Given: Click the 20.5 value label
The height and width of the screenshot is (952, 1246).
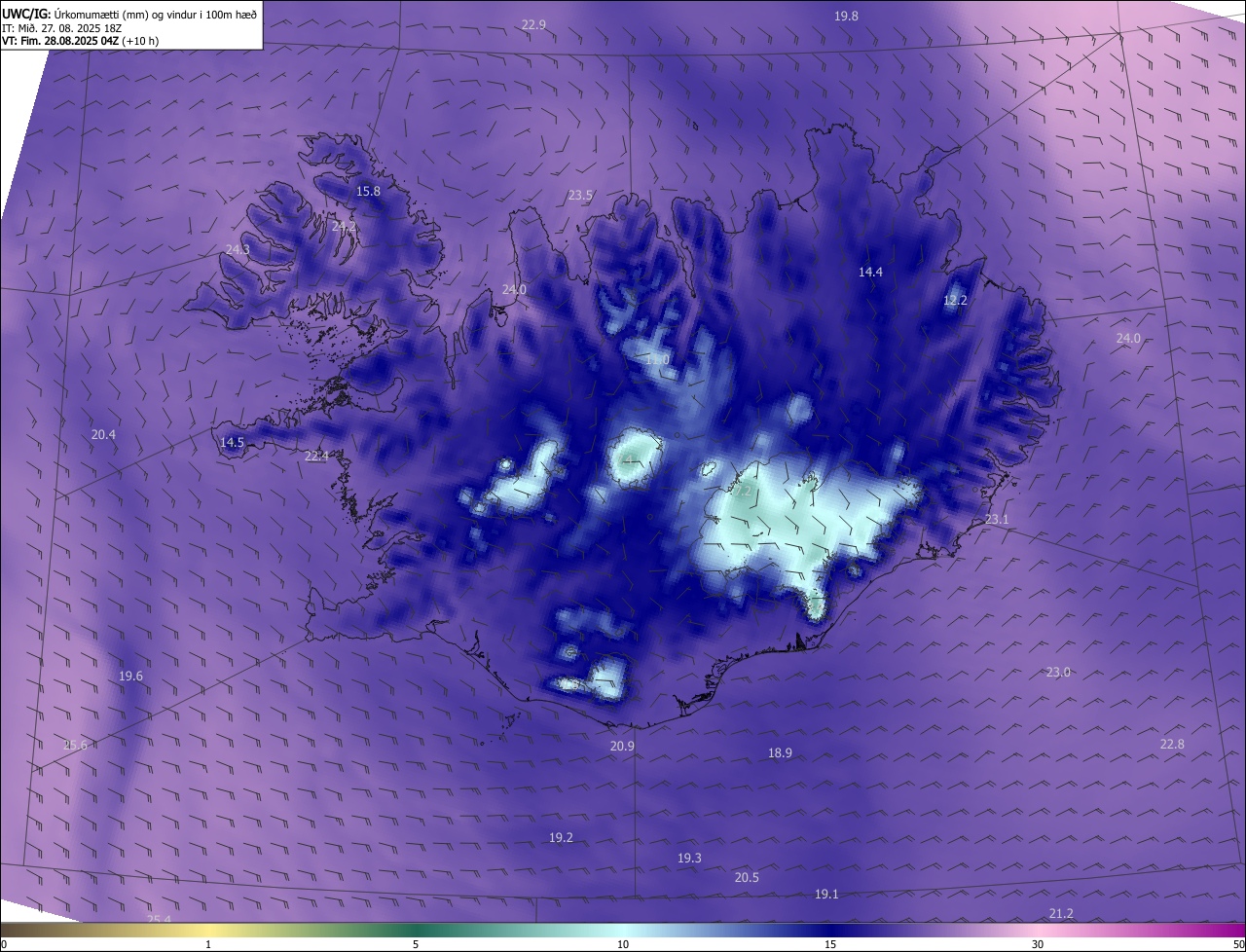Looking at the screenshot, I should click(x=747, y=877).
